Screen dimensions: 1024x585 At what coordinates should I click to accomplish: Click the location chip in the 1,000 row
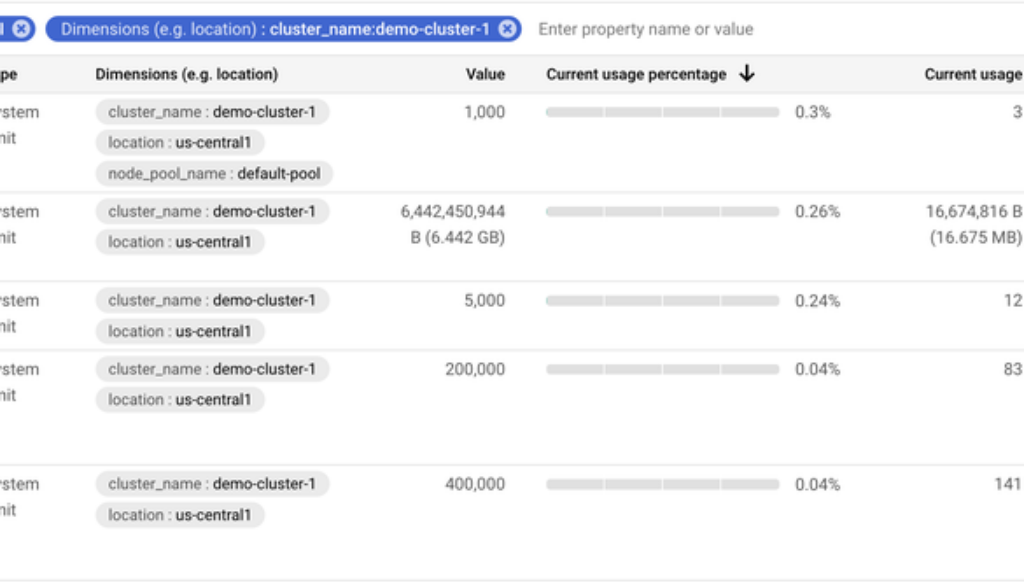click(180, 143)
